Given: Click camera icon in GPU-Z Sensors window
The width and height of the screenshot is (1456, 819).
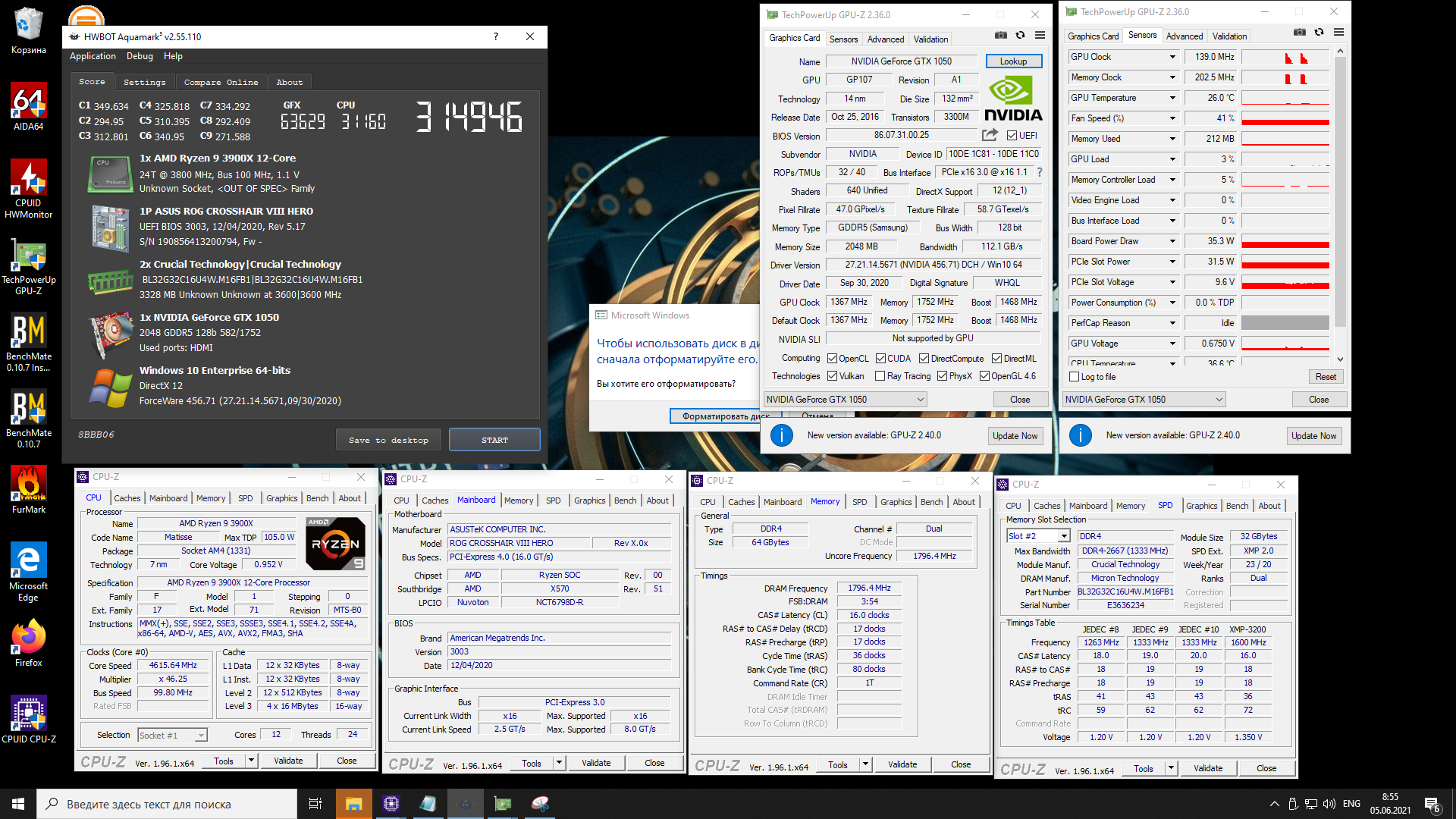Looking at the screenshot, I should tap(1300, 32).
